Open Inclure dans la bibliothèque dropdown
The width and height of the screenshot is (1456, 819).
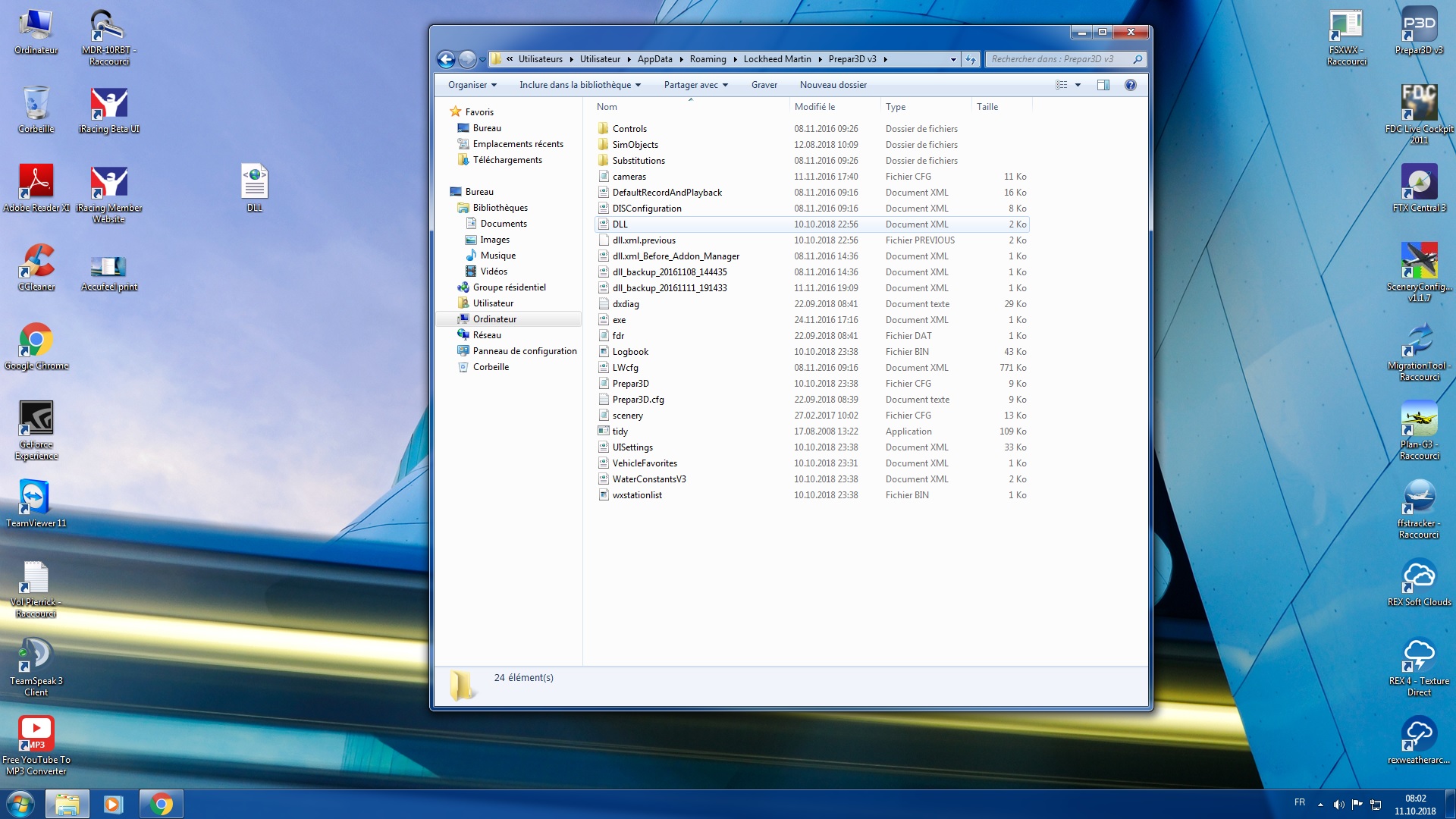[580, 85]
